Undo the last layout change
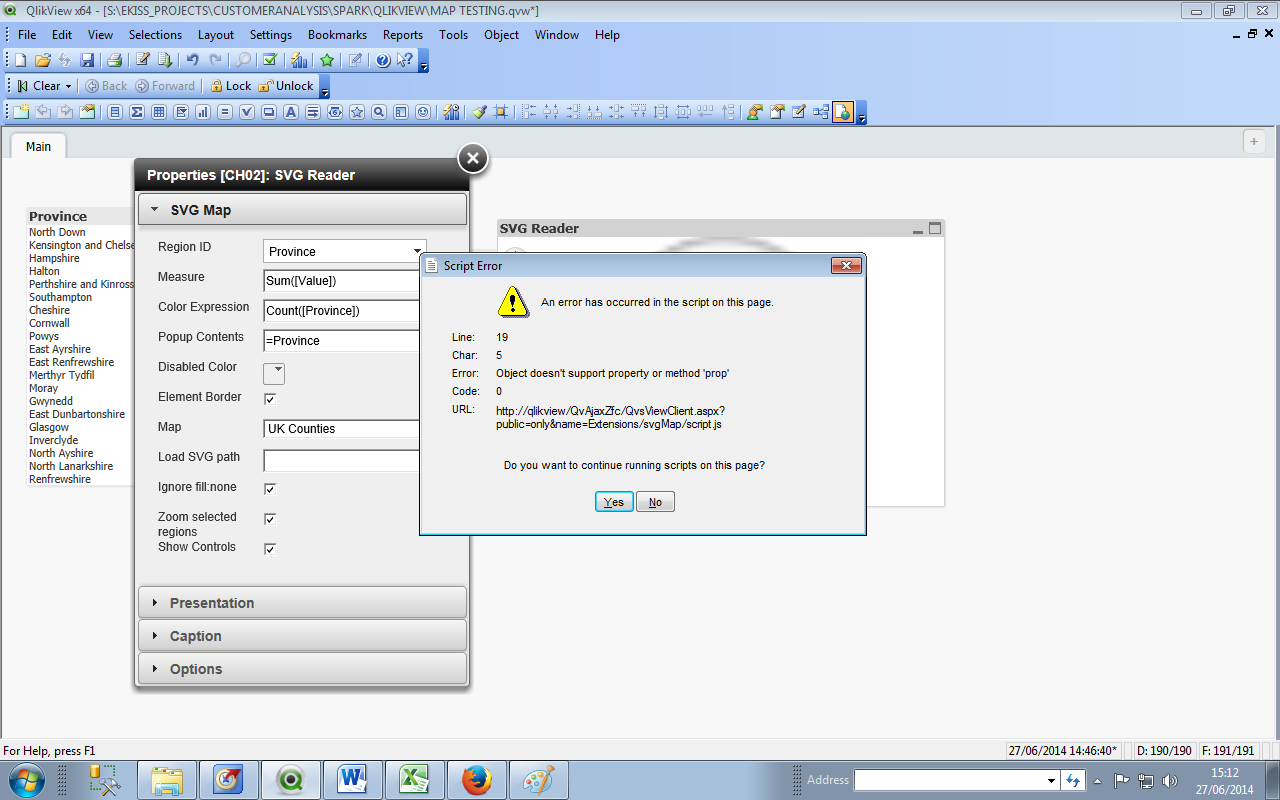1280x800 pixels. pos(193,60)
